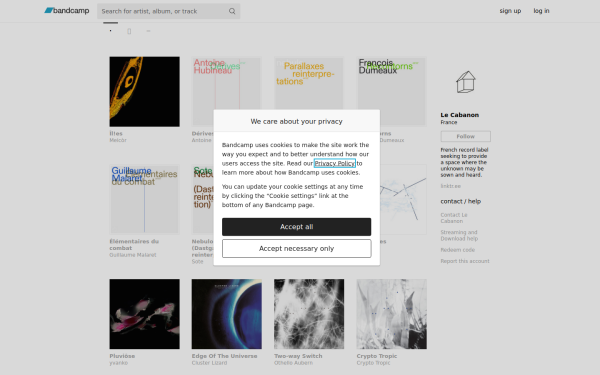Click Élémentaires du combat title text
600x375 pixels.
[134, 245]
